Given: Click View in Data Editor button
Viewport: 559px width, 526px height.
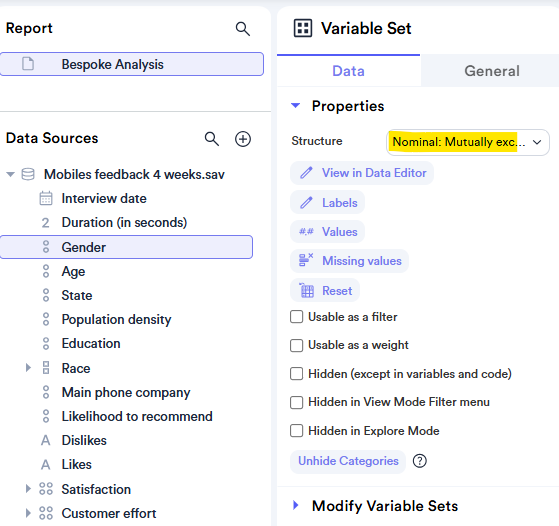Looking at the screenshot, I should coord(362,173).
